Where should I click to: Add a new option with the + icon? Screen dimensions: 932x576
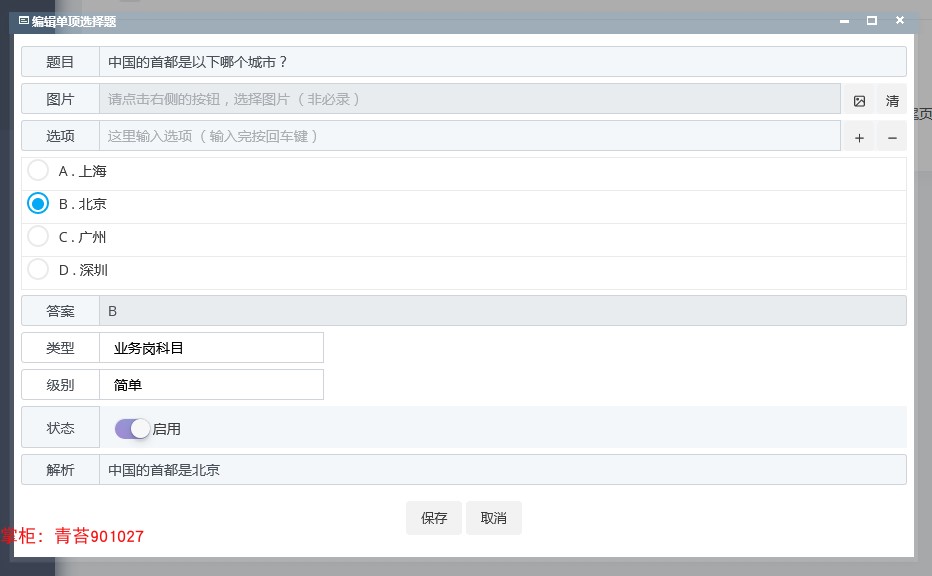point(859,136)
